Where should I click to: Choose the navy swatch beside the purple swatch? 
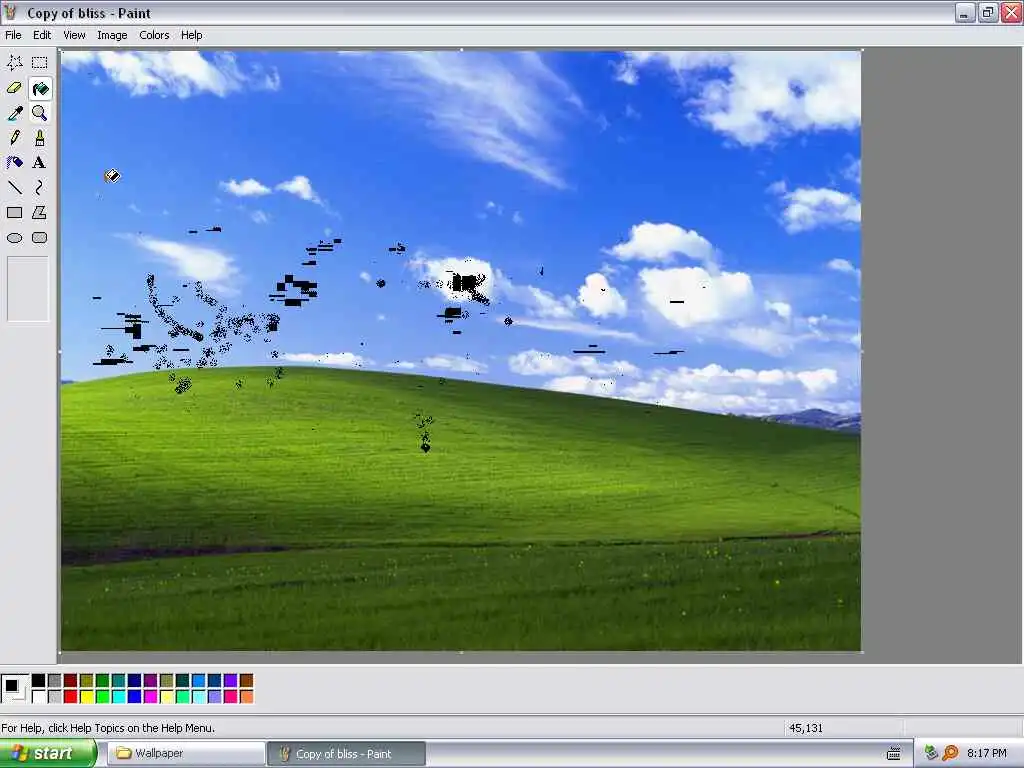[x=135, y=680]
